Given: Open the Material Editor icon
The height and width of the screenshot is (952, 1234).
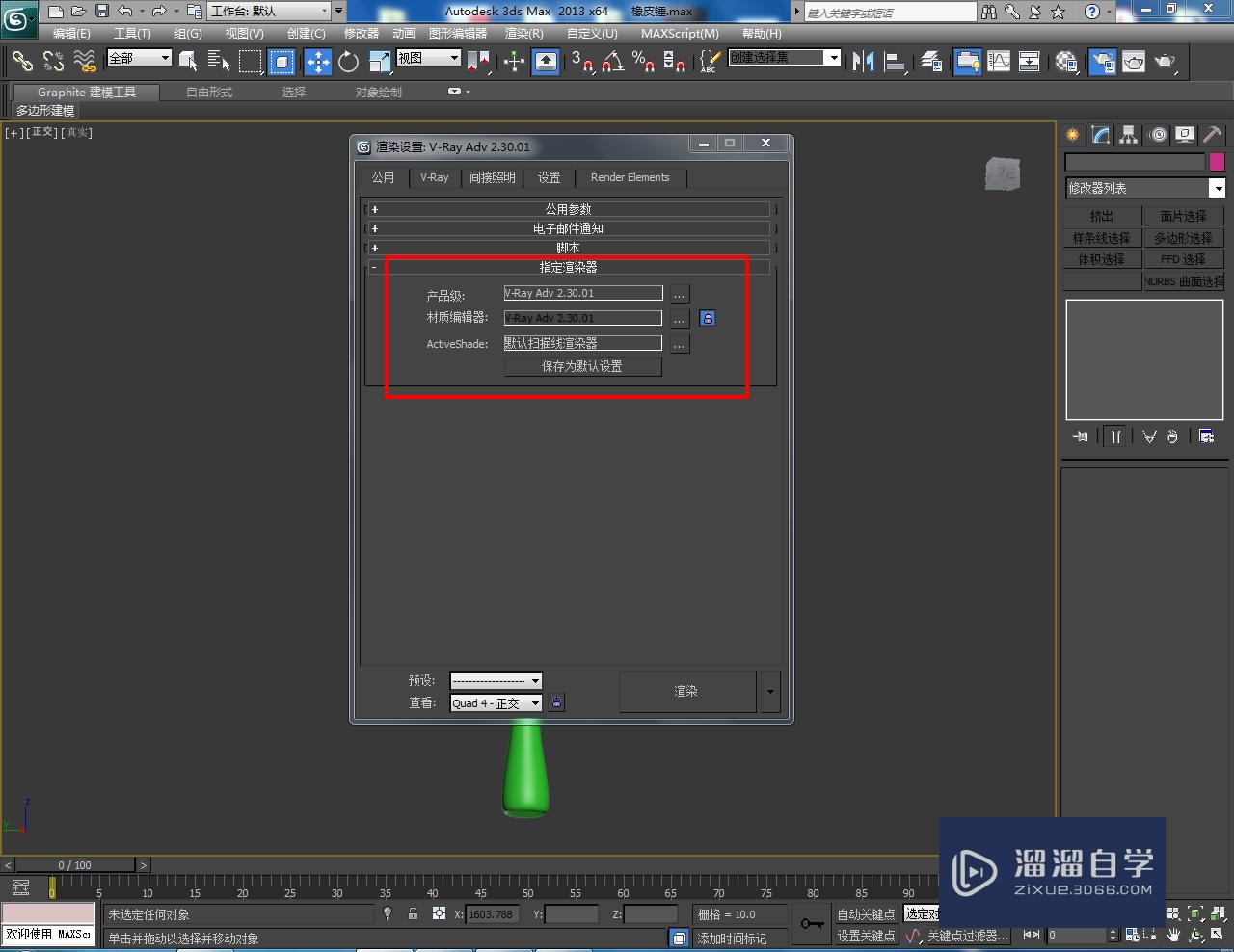Looking at the screenshot, I should (x=1066, y=62).
